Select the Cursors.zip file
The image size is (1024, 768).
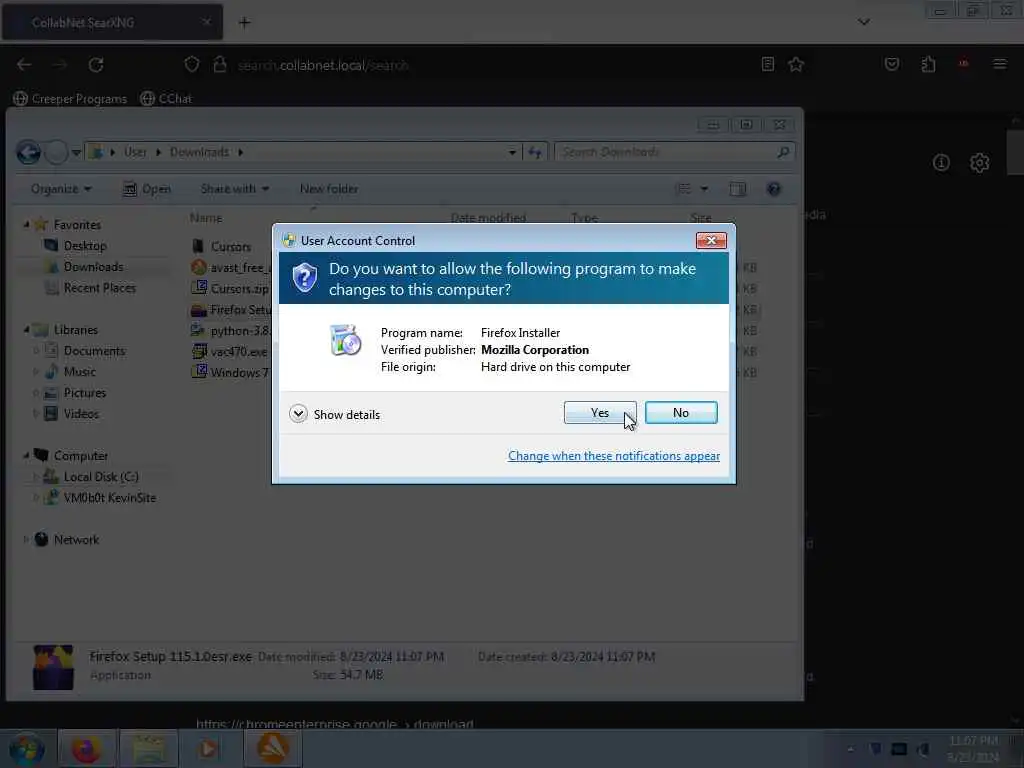click(231, 288)
